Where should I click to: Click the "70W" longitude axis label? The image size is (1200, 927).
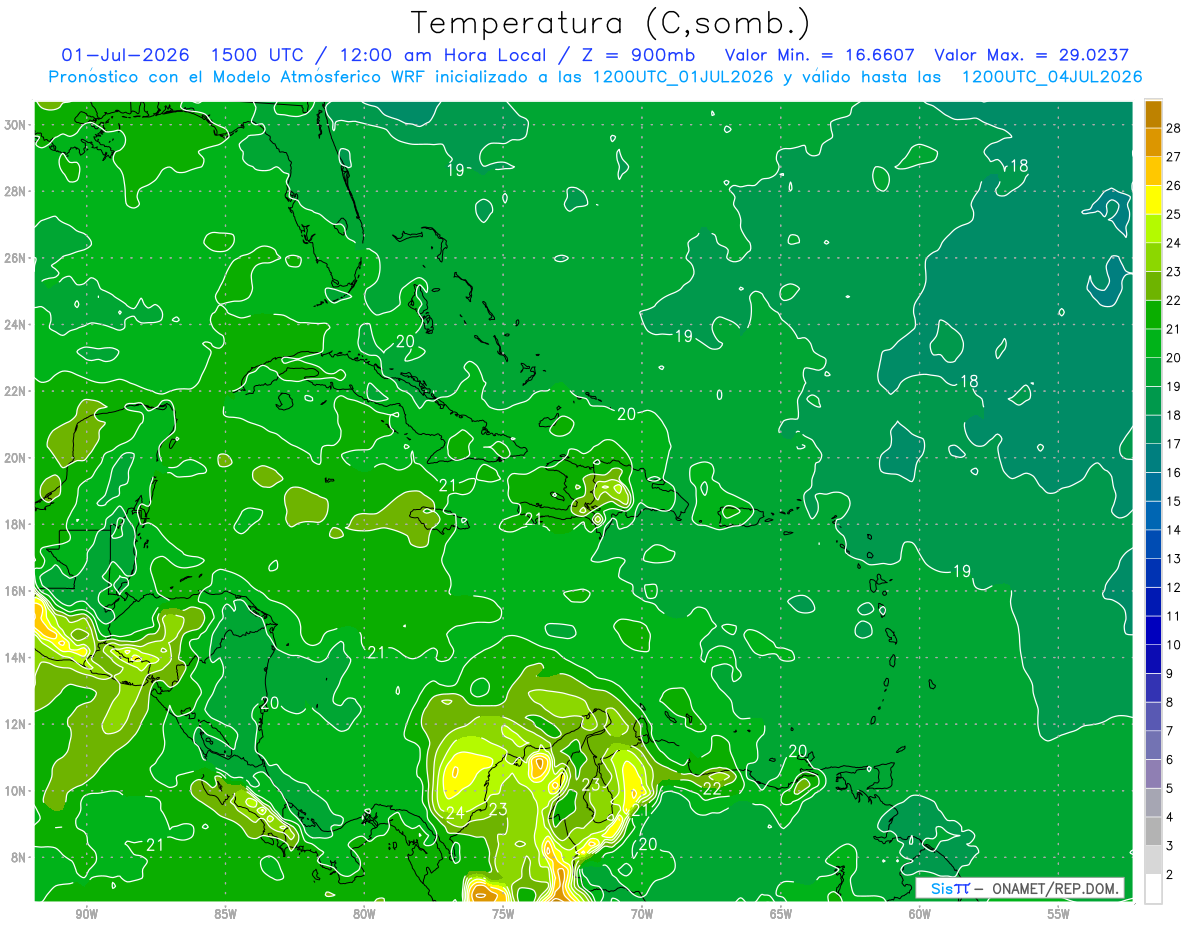pos(642,913)
